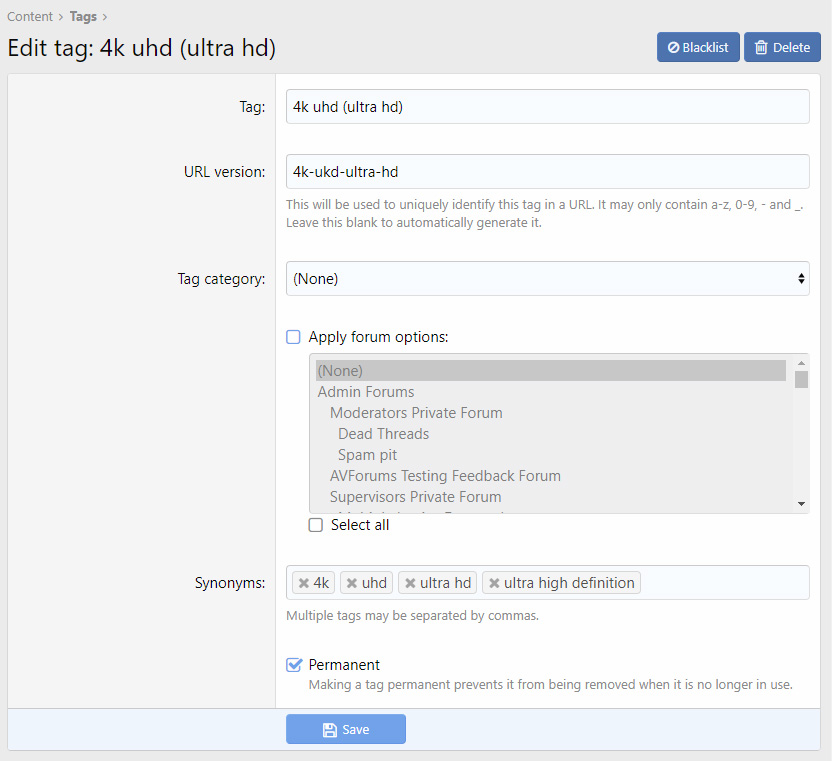This screenshot has width=832, height=761.
Task: Uncheck the Permanent checkbox
Action: click(x=294, y=665)
